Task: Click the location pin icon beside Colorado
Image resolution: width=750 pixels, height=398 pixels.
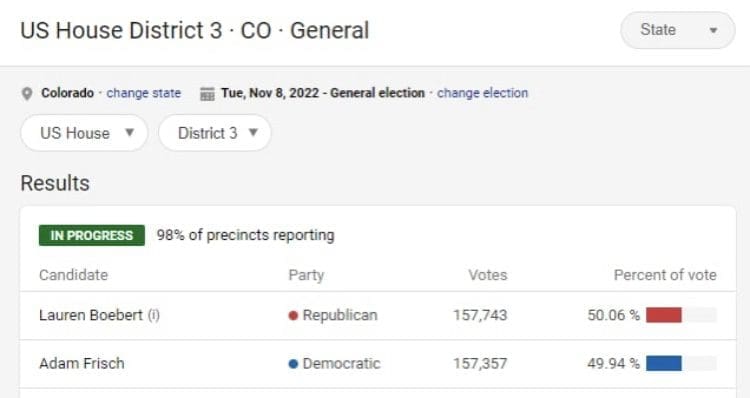Action: tap(27, 94)
